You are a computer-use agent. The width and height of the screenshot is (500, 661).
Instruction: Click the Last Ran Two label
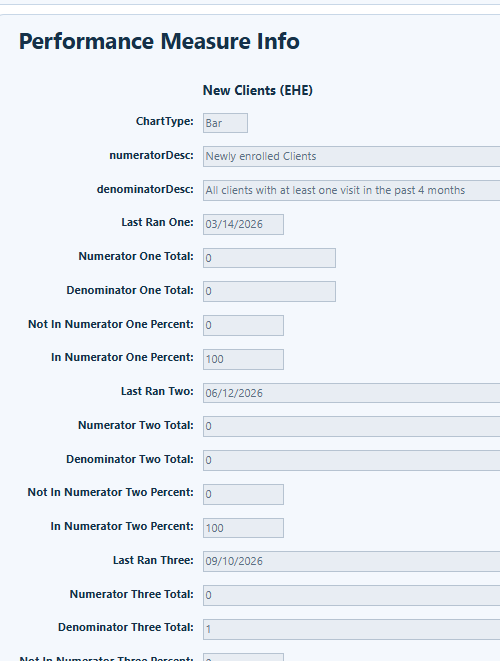pos(157,391)
